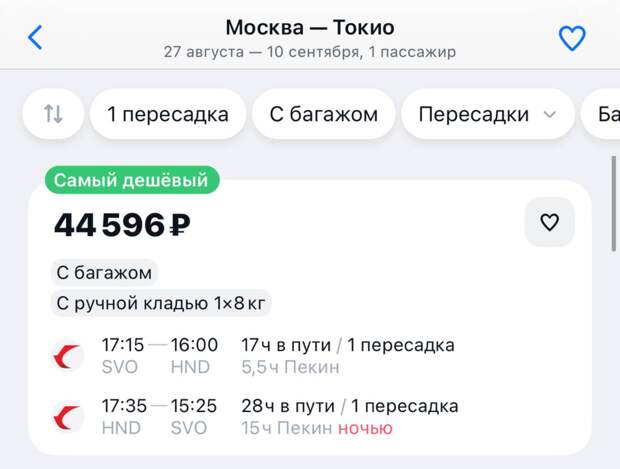Edit dates '27 августа — 10 сентября'

(x=261, y=52)
